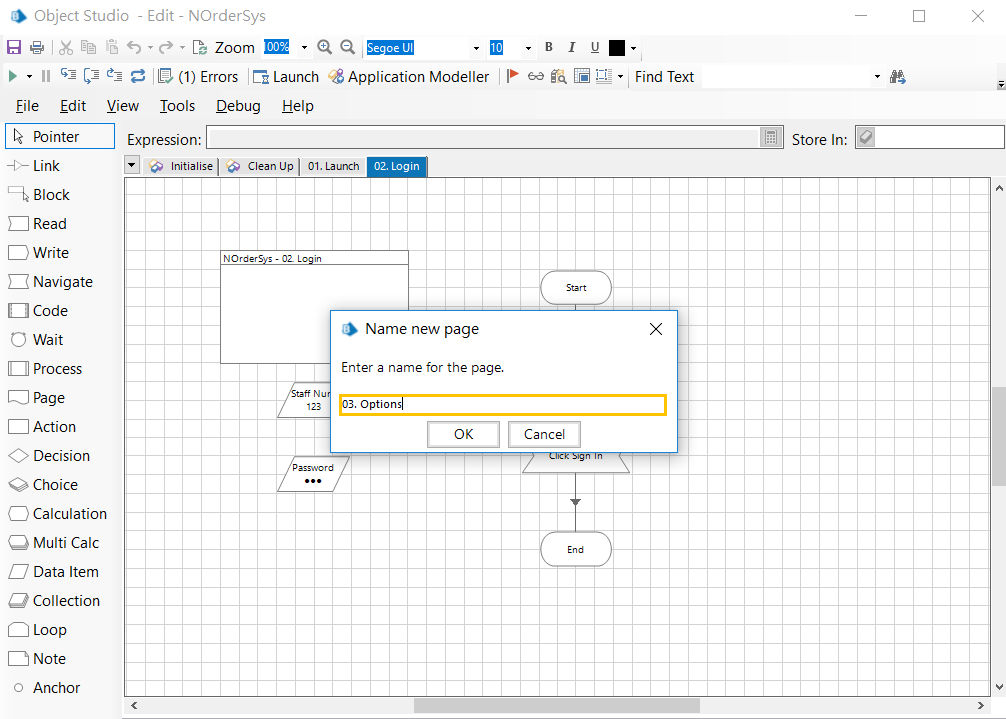Switch to the Clean Up page tab

click(260, 166)
